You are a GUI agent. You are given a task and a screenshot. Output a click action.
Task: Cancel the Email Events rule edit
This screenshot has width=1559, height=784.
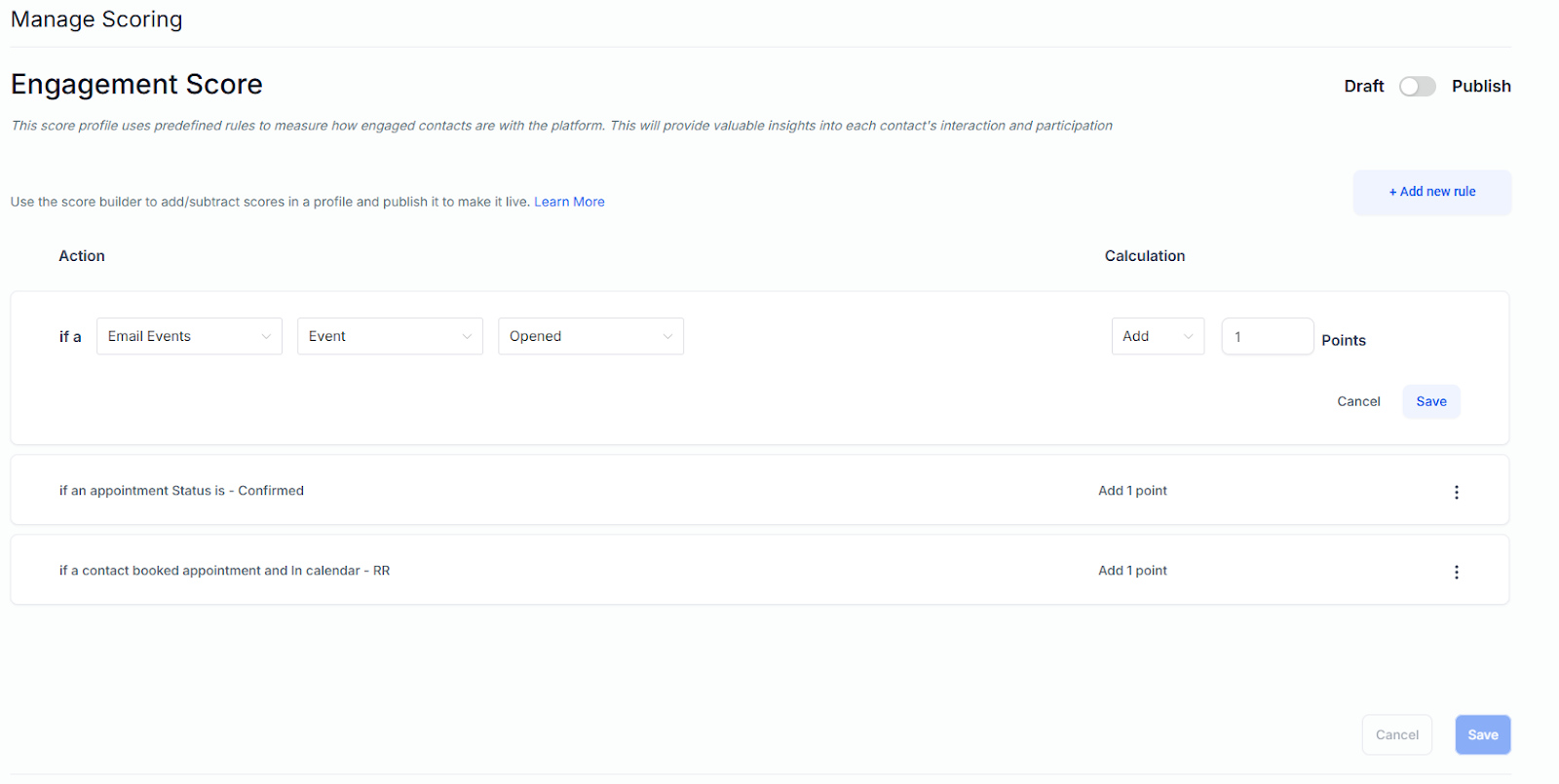coord(1358,401)
